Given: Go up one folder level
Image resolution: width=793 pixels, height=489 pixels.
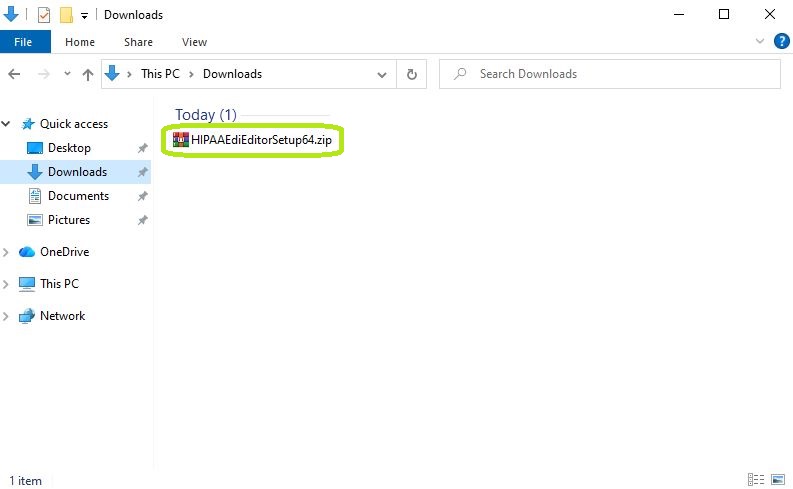Looking at the screenshot, I should point(88,75).
